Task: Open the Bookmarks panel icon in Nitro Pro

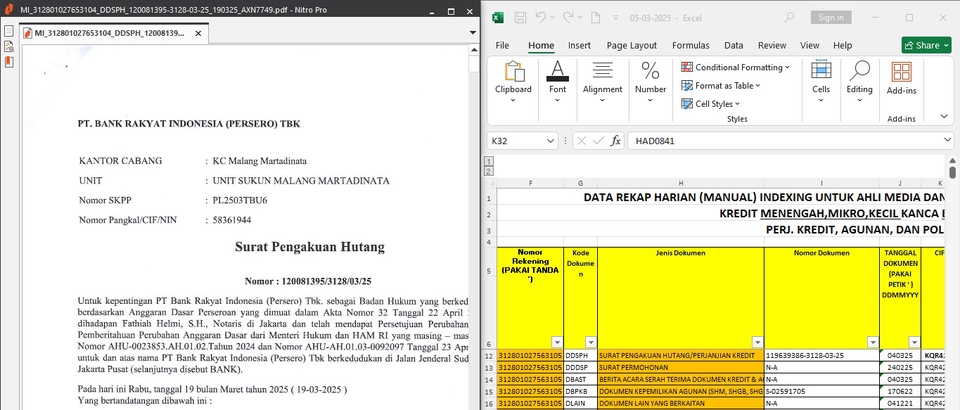Action: click(9, 62)
